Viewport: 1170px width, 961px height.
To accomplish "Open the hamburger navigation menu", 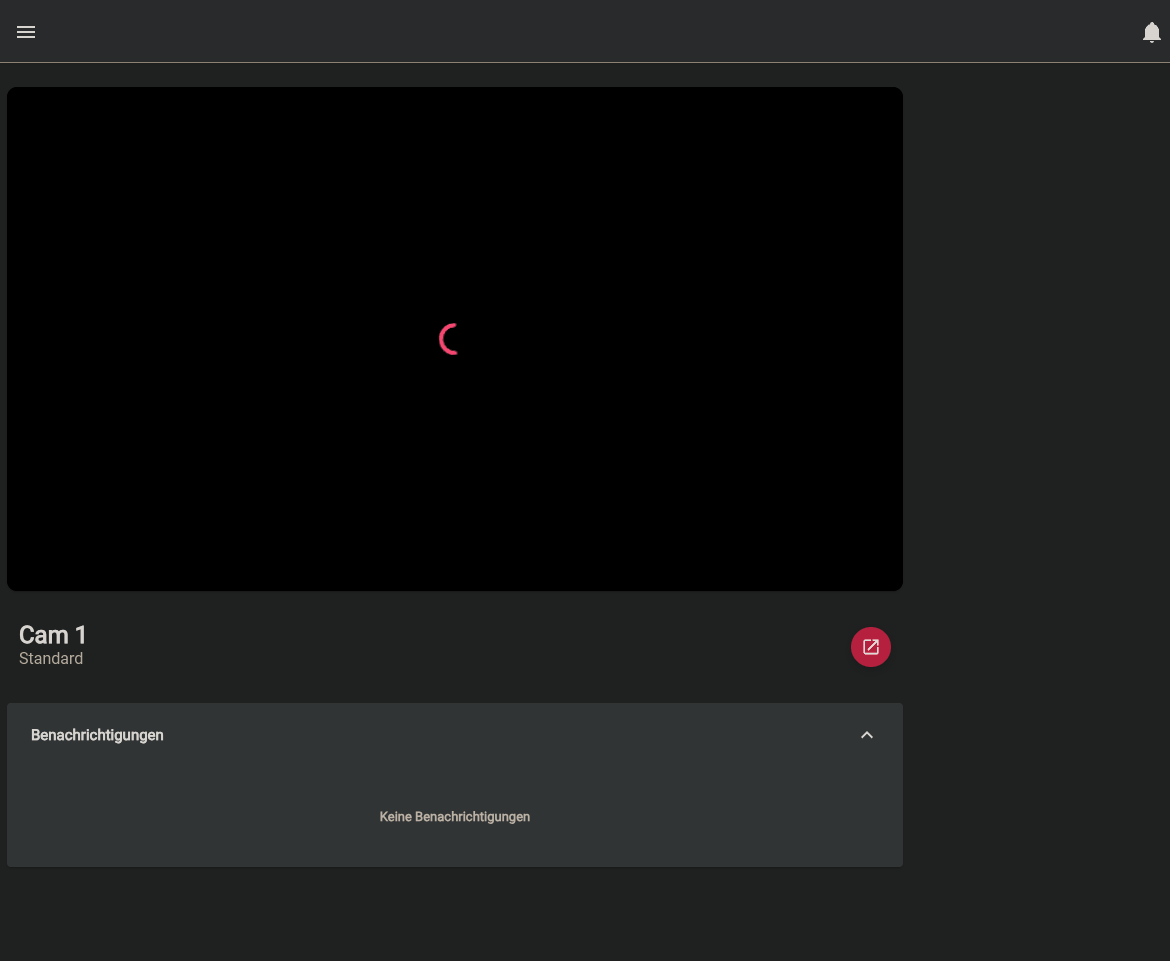I will pyautogui.click(x=26, y=32).
